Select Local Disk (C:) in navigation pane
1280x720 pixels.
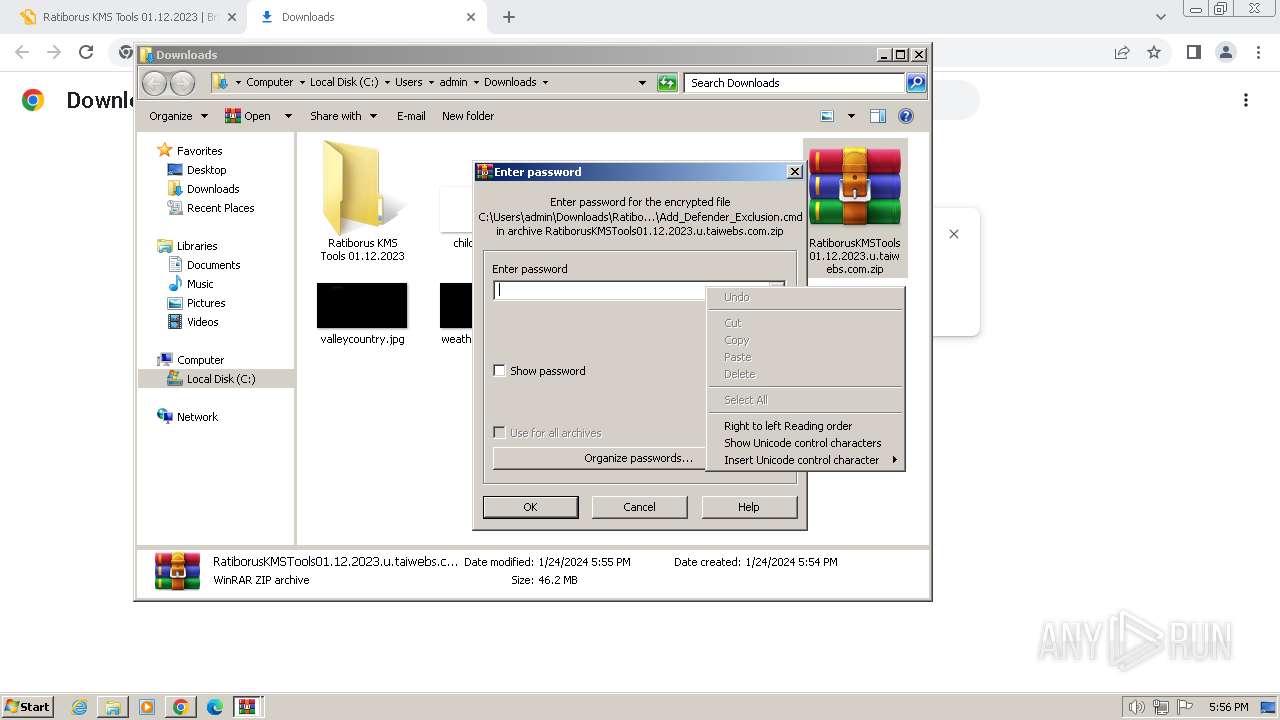pyautogui.click(x=220, y=379)
